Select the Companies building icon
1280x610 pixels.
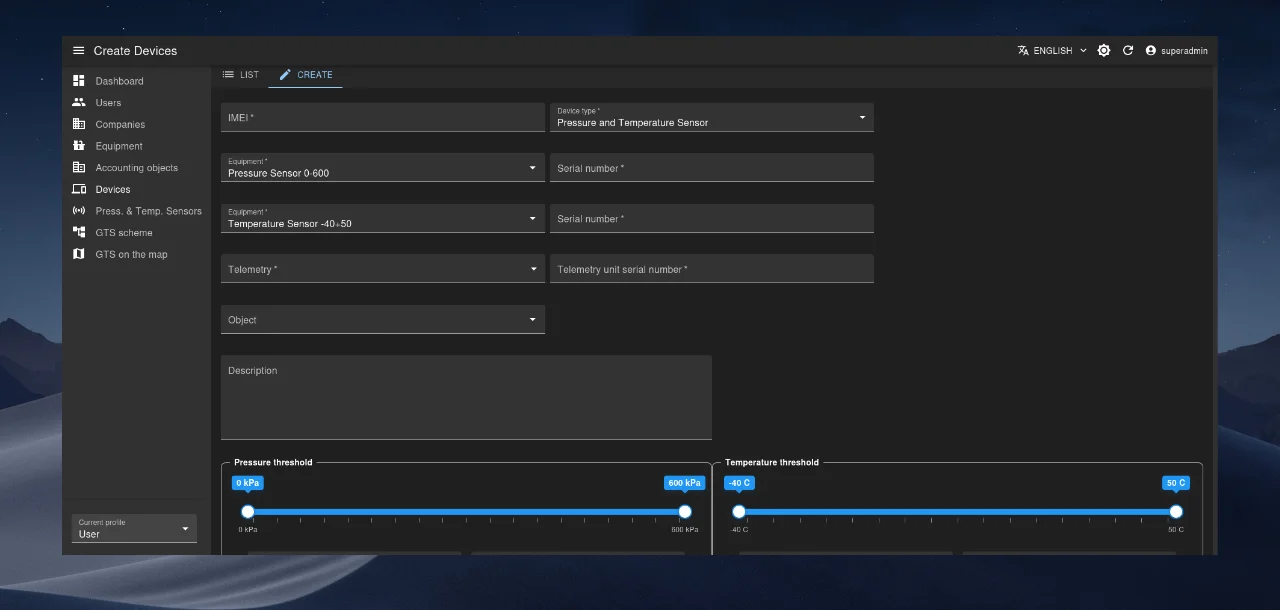pyautogui.click(x=79, y=124)
